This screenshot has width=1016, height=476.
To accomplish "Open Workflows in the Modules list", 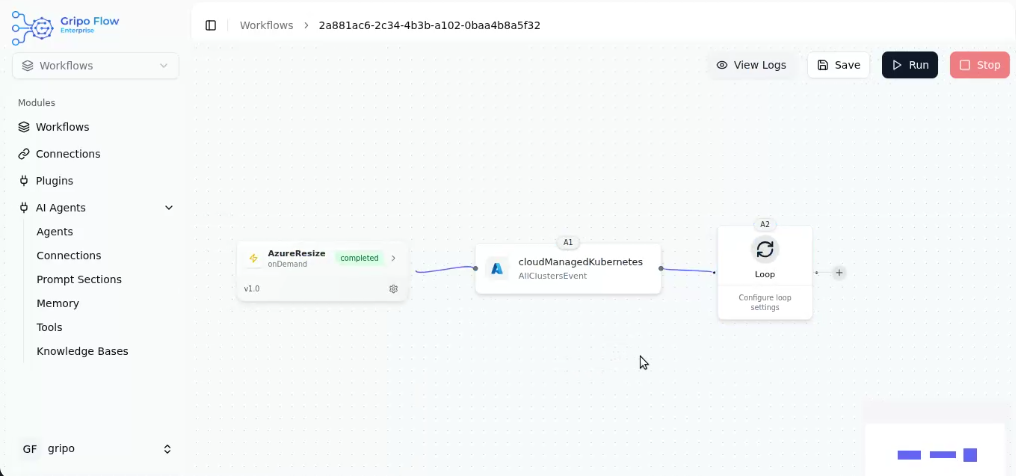I will coord(62,127).
